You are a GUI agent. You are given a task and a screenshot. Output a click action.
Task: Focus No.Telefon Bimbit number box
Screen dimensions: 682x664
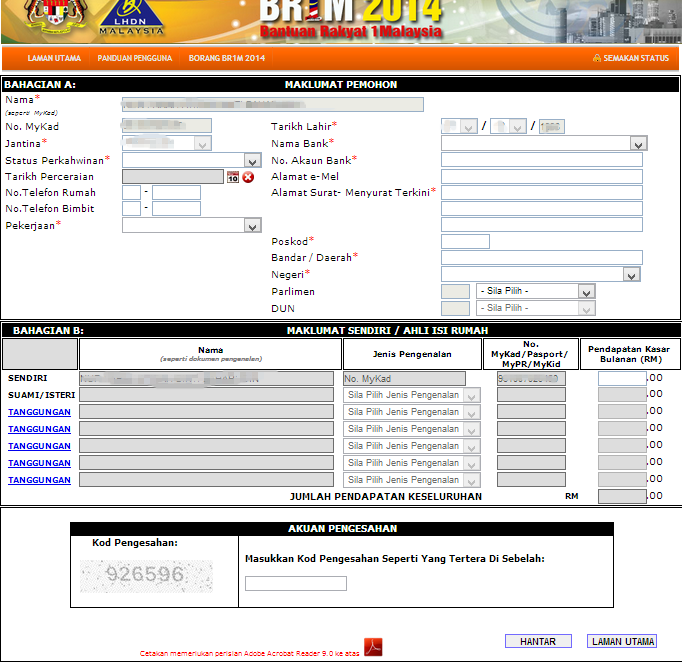[177, 209]
